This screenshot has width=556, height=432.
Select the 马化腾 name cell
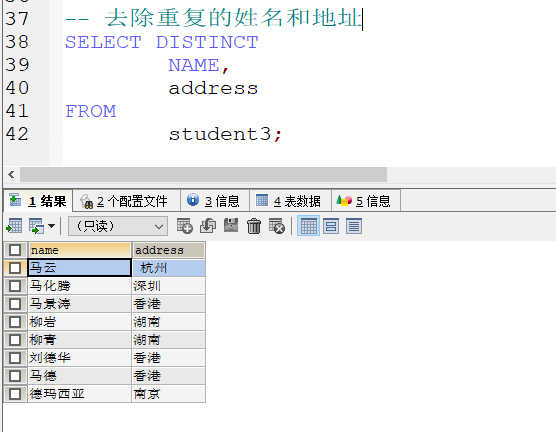pyautogui.click(x=79, y=286)
